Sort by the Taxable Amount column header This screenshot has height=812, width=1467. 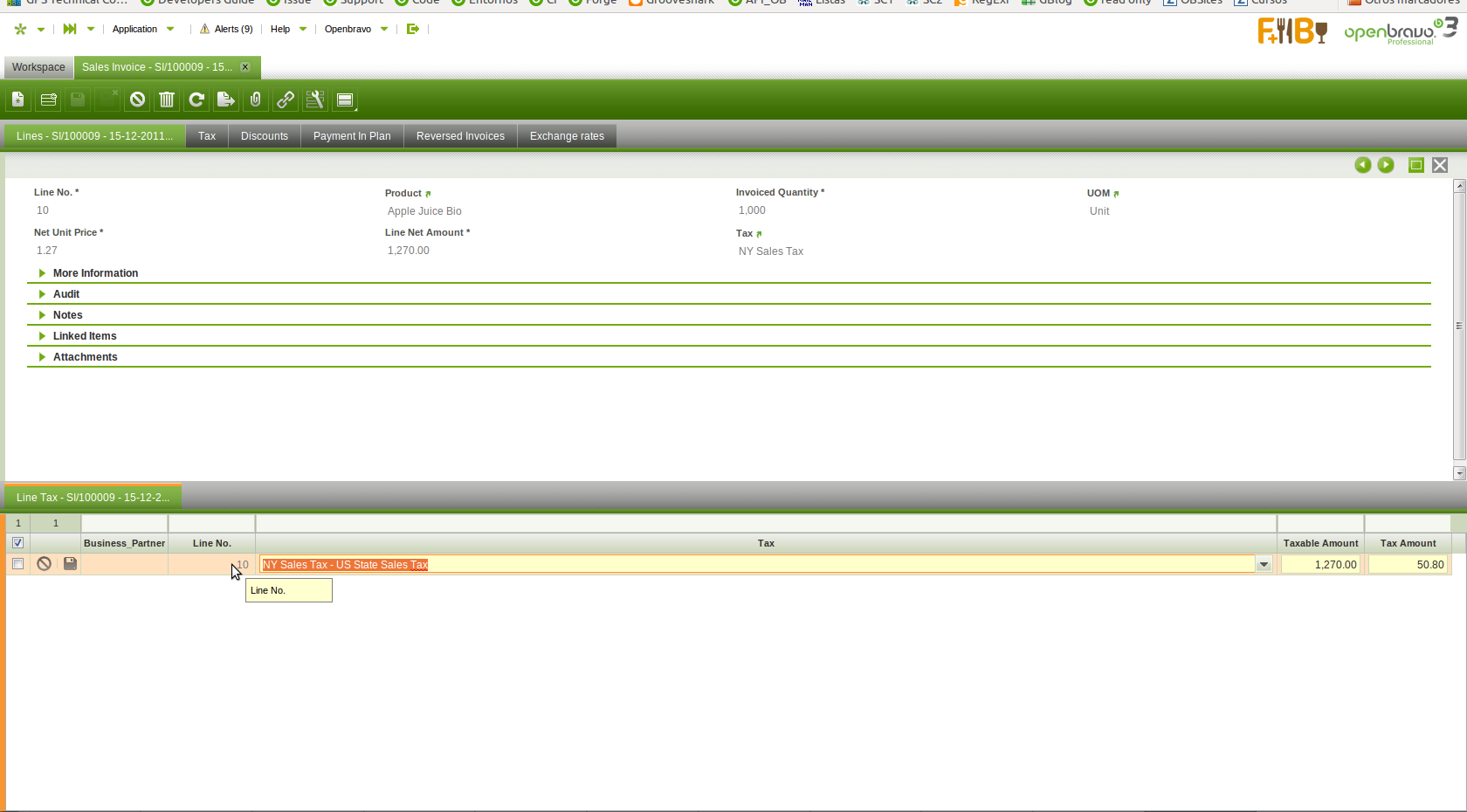point(1320,543)
